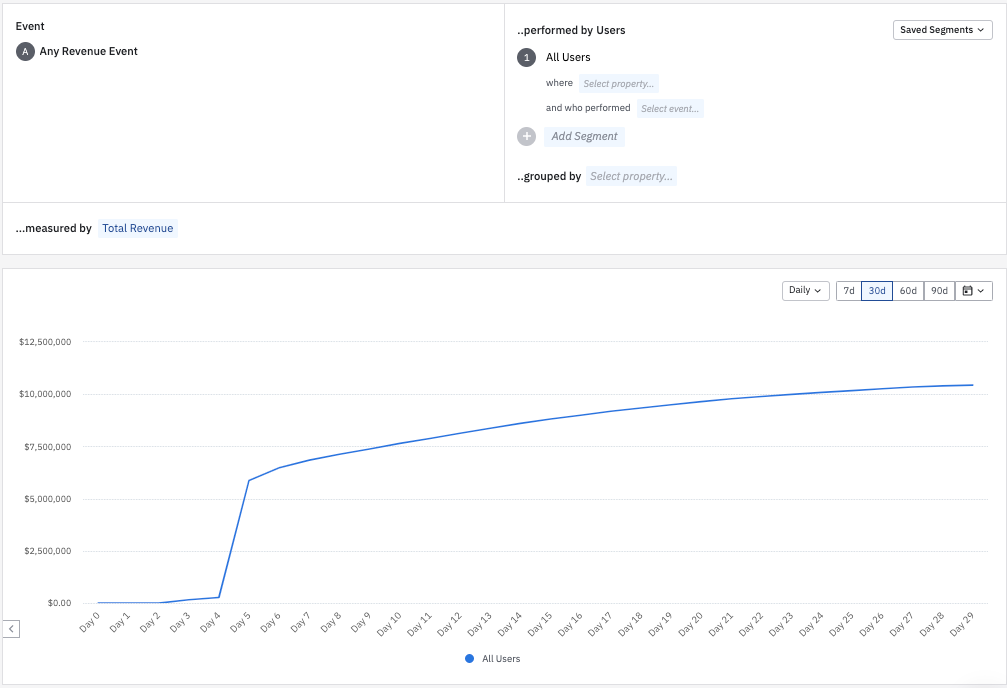The image size is (1007, 688).
Task: Click the Add Segment button
Action: [584, 136]
